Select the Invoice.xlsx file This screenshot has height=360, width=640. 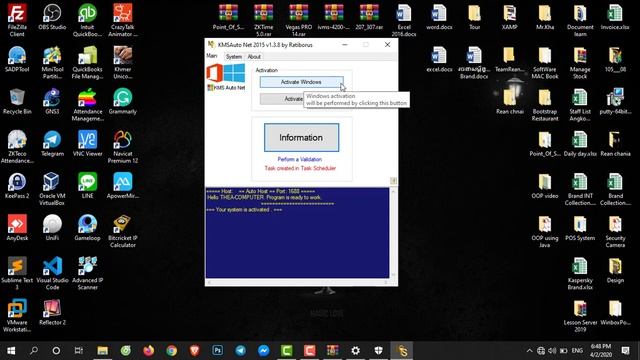tap(615, 17)
